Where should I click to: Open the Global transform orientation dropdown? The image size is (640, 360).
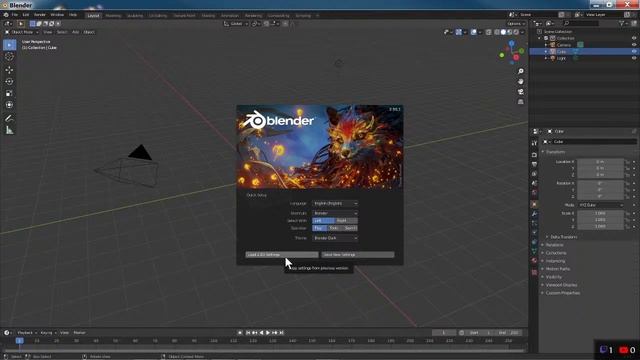(236, 24)
